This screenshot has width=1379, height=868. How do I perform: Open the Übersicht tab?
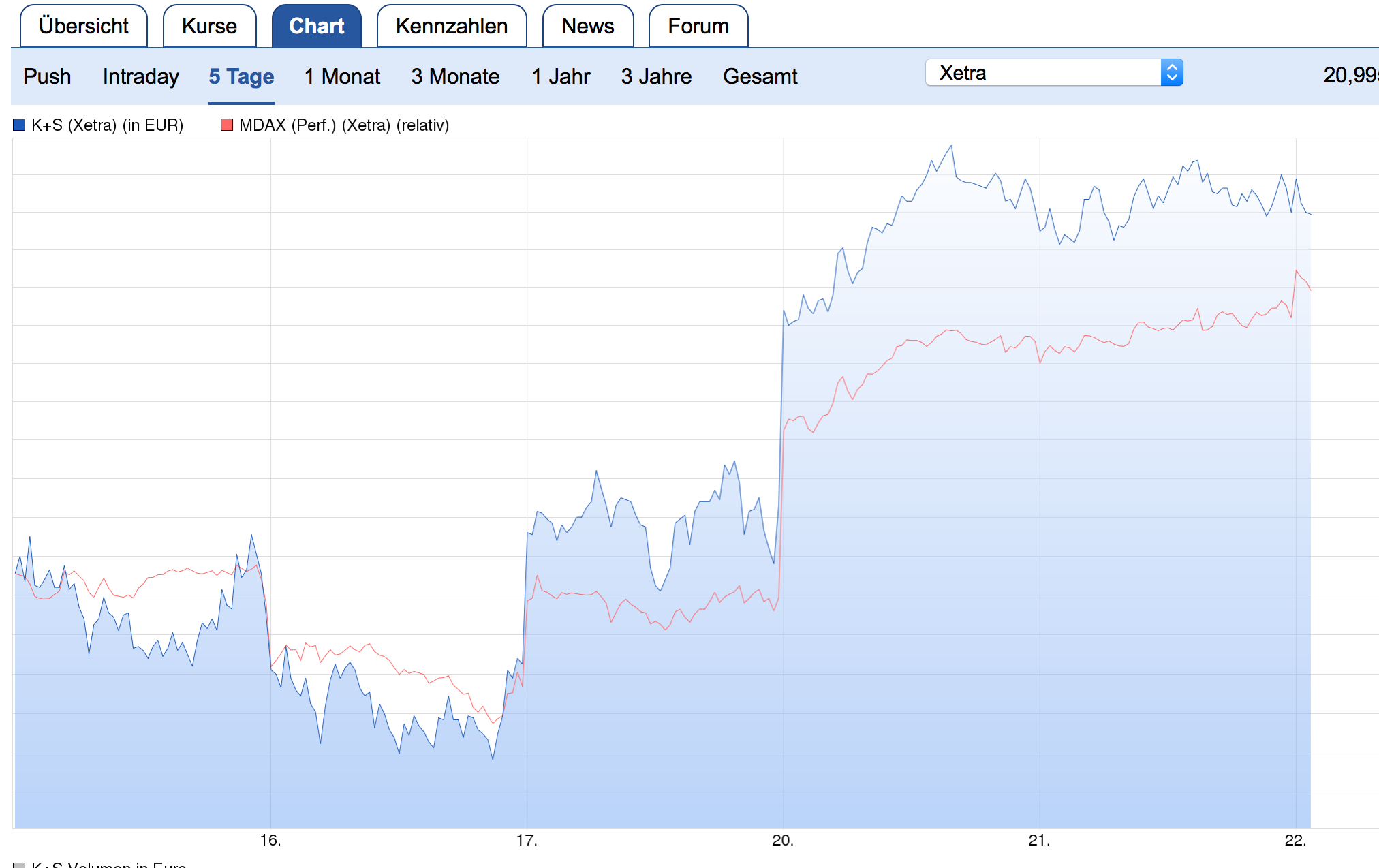tap(84, 27)
